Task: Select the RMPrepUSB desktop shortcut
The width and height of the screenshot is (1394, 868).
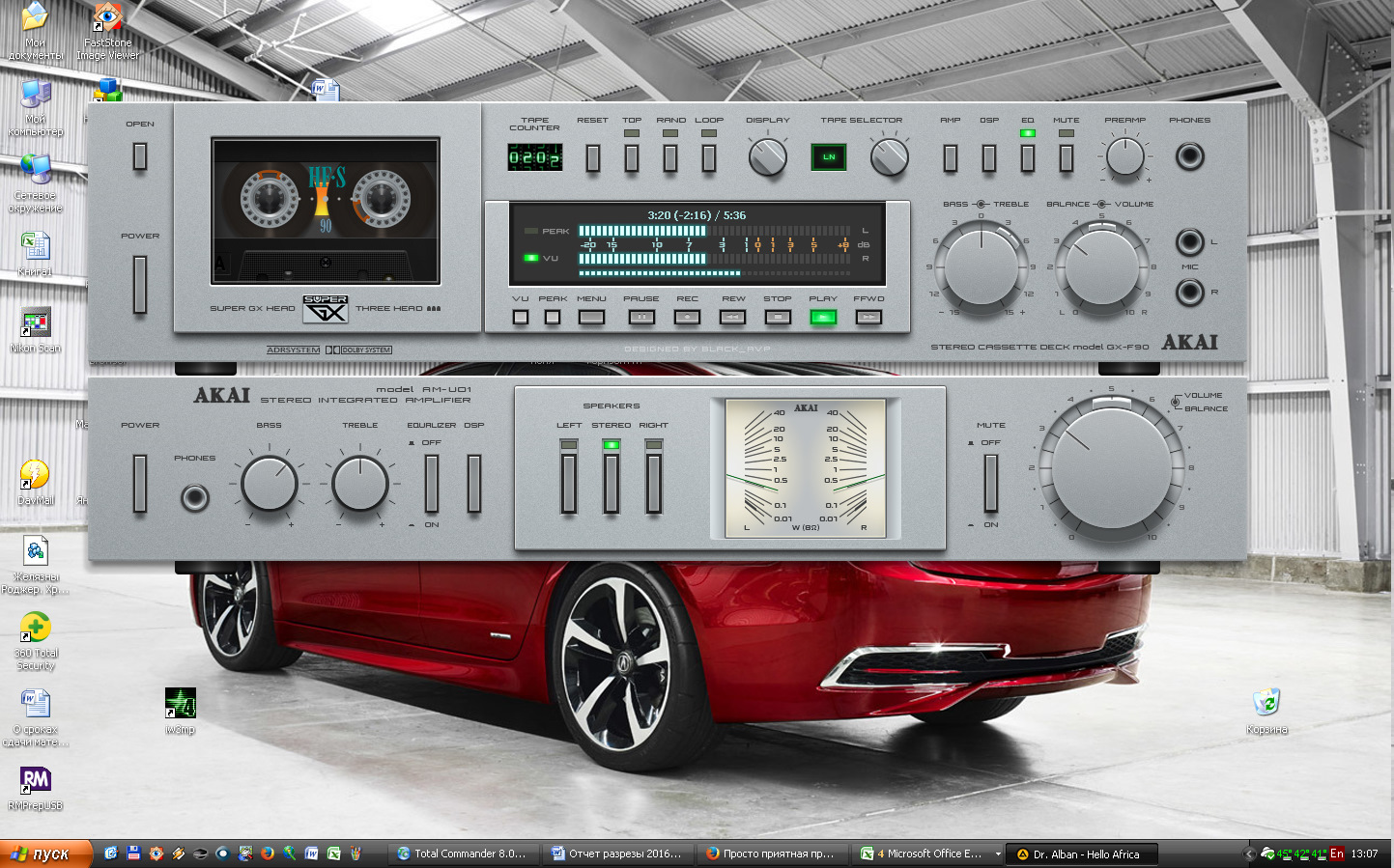Action: tap(36, 787)
